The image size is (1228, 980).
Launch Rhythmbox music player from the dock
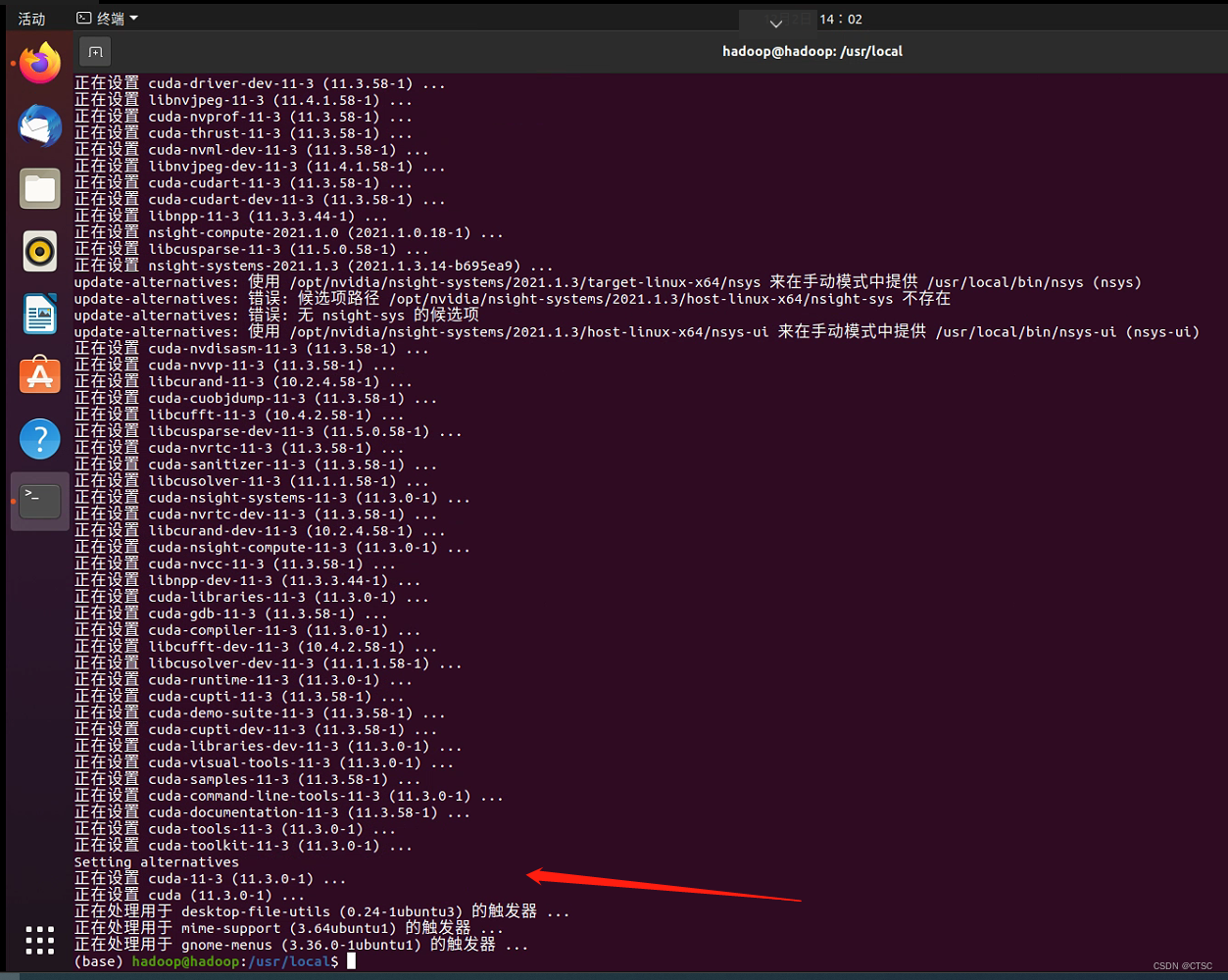[x=39, y=251]
